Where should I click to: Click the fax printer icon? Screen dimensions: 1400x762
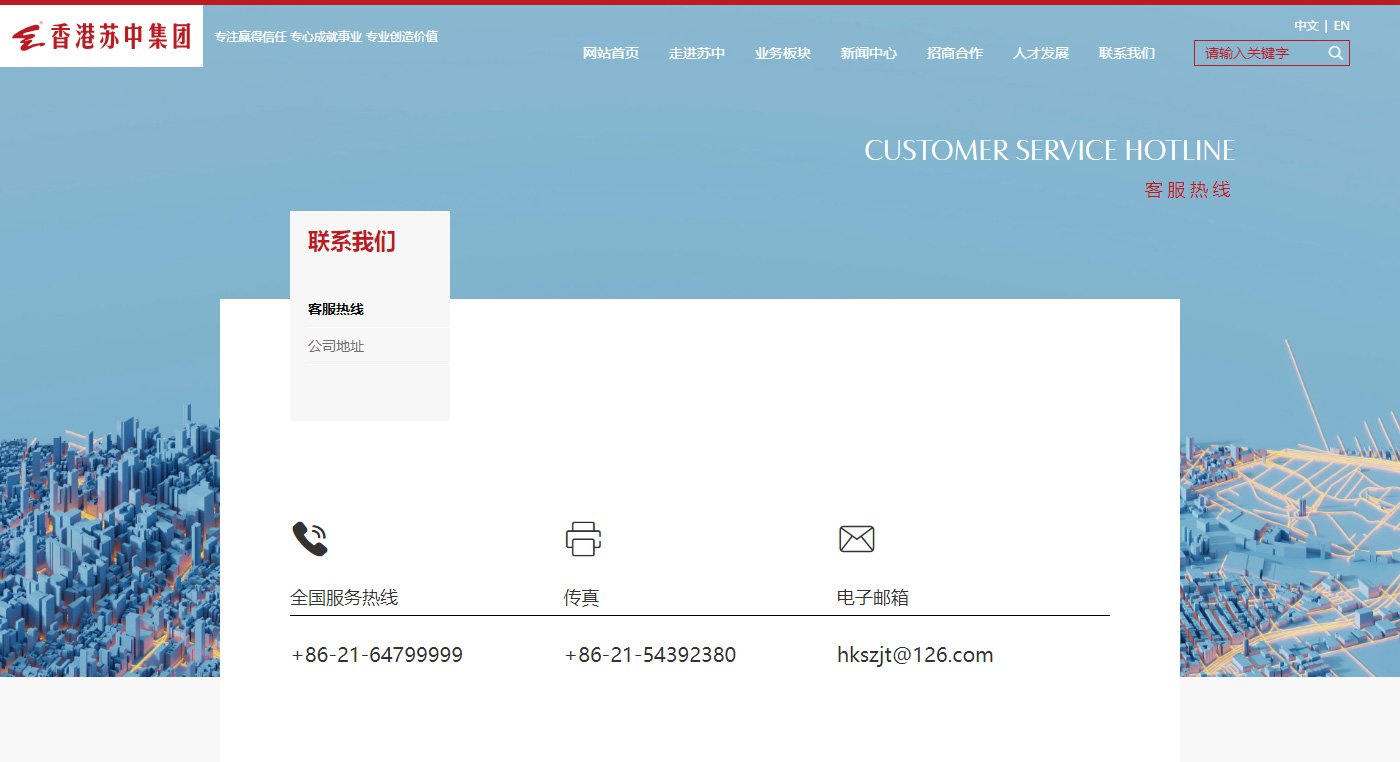tap(583, 539)
